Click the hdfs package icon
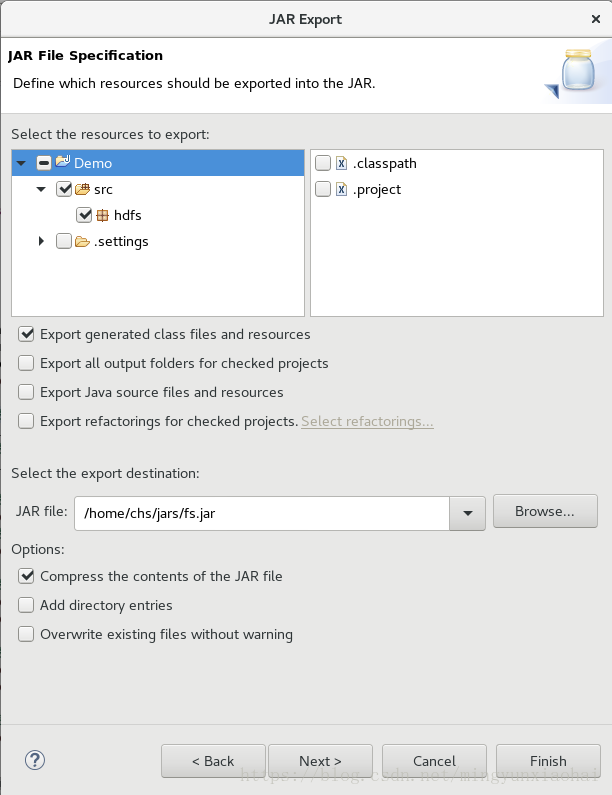This screenshot has height=795, width=612. [102, 215]
